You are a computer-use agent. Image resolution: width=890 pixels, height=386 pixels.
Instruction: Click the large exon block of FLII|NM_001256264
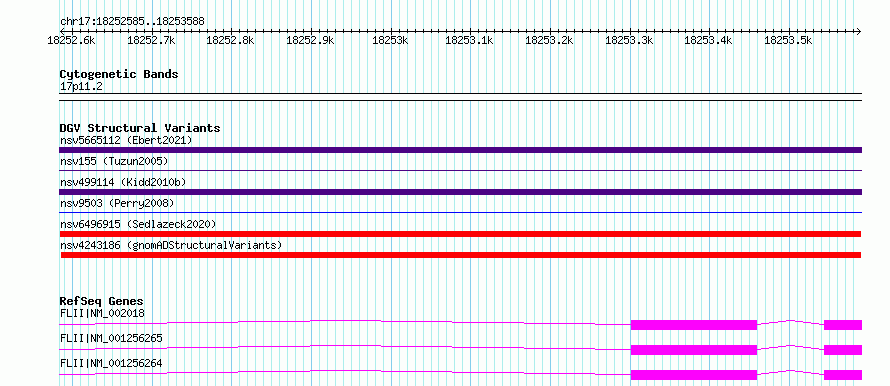(x=694, y=375)
